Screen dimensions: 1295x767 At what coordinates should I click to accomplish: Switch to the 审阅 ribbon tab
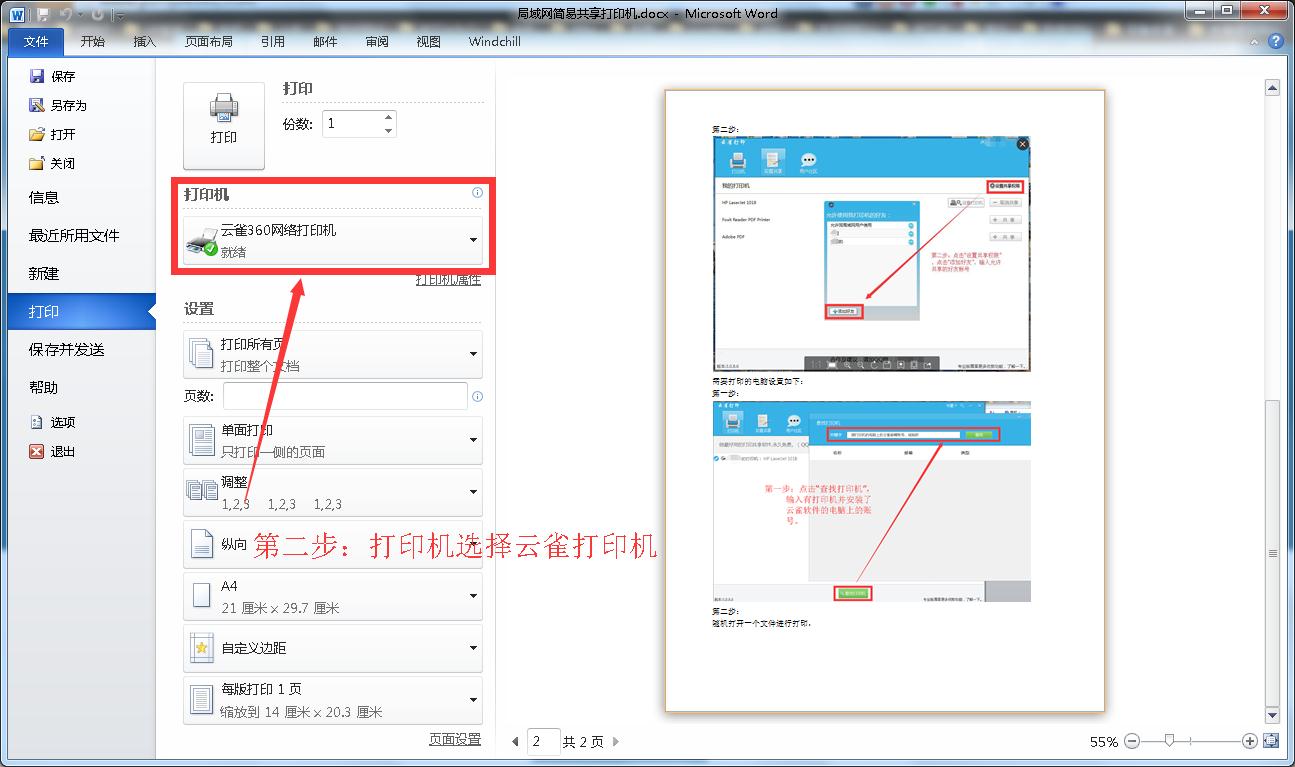[377, 42]
